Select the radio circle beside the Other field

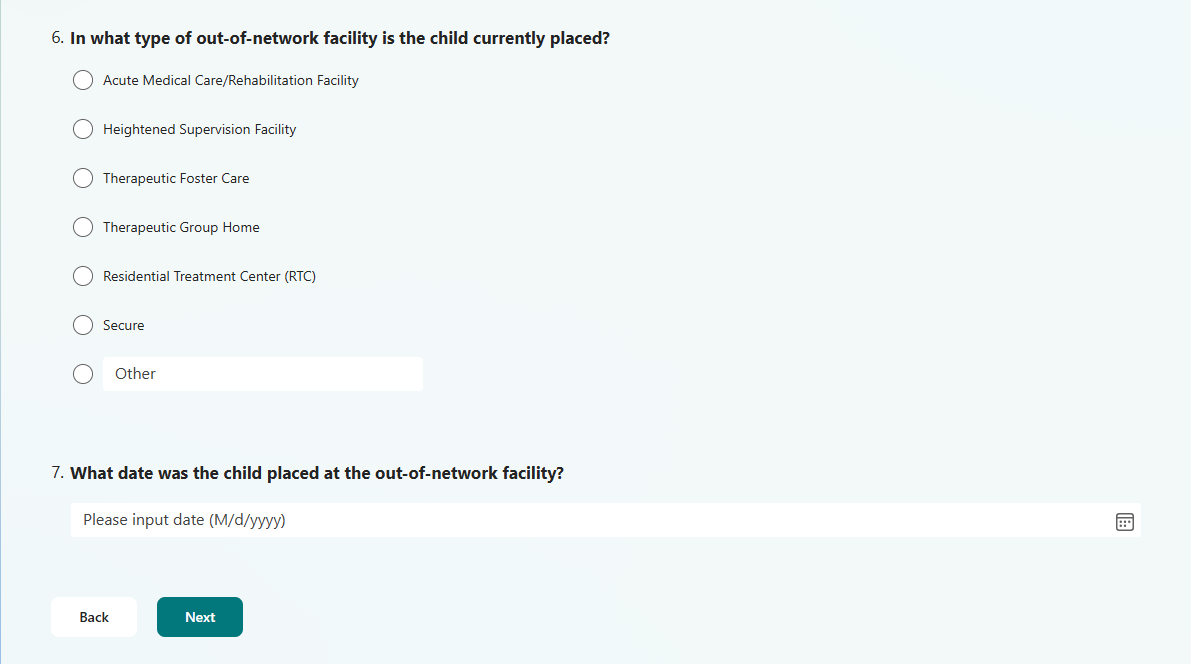pyautogui.click(x=84, y=374)
